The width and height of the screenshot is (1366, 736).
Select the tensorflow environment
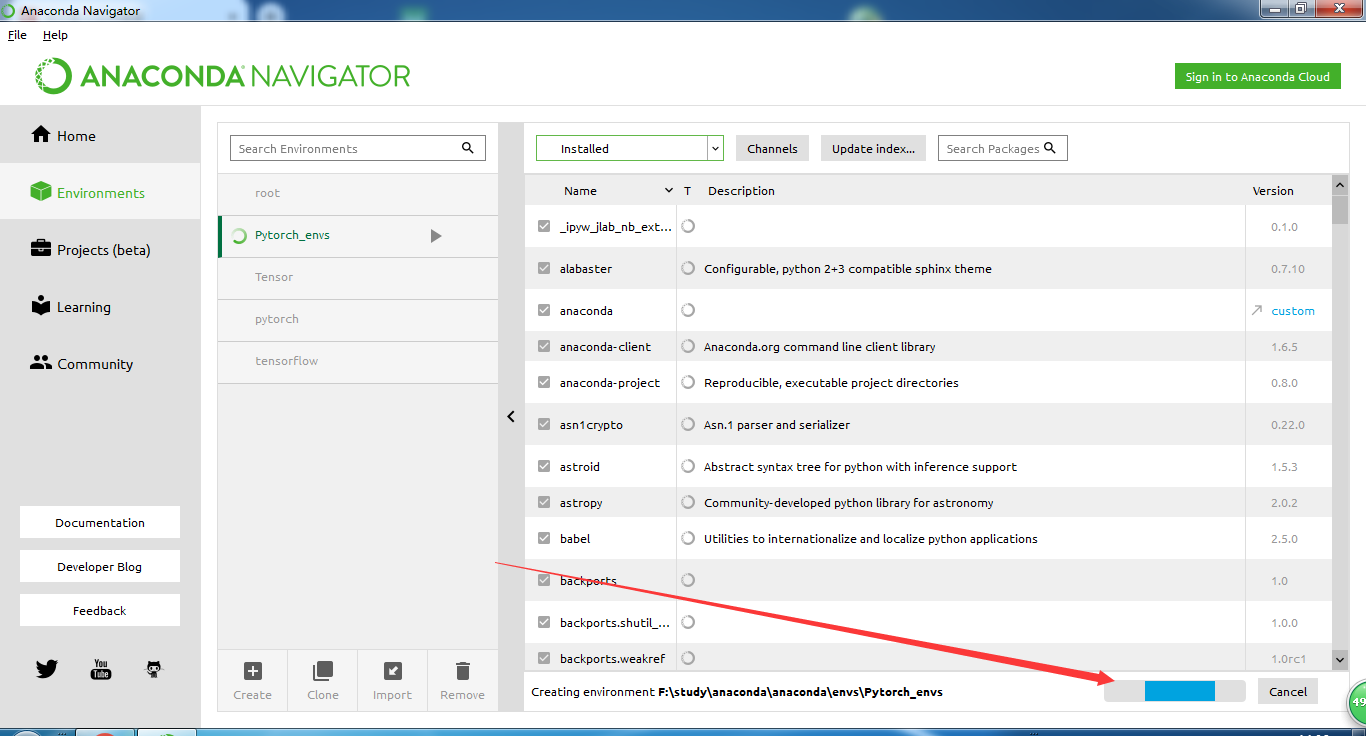click(358, 362)
